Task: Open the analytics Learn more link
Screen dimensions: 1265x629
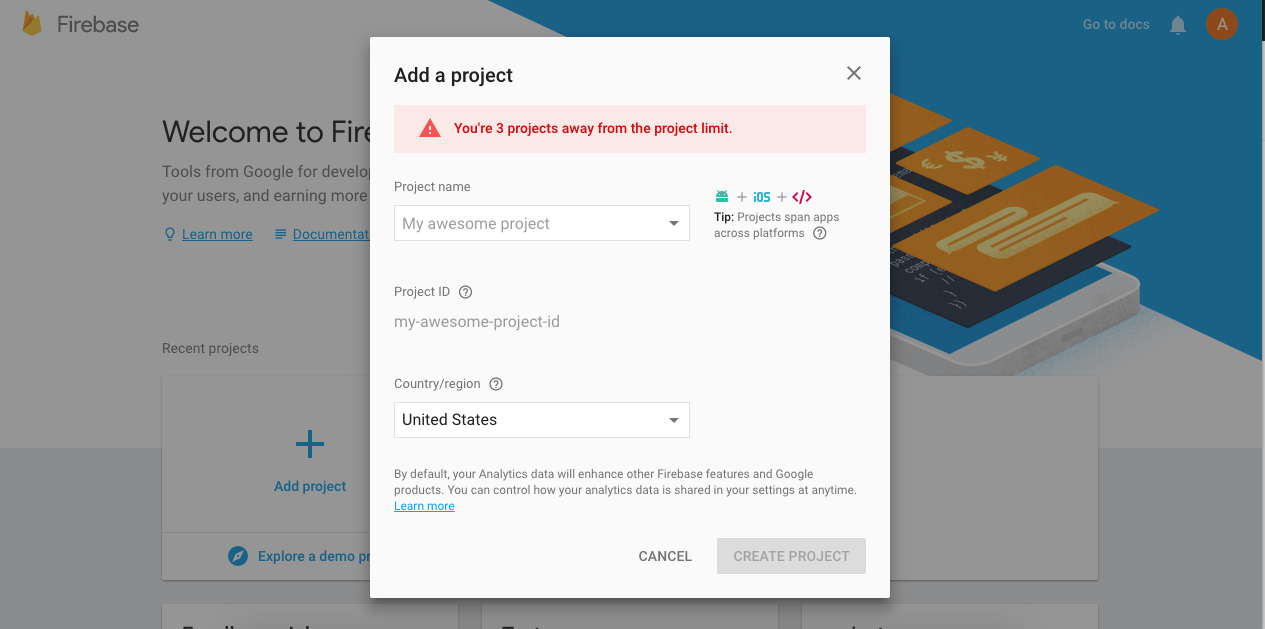Action: [x=424, y=506]
